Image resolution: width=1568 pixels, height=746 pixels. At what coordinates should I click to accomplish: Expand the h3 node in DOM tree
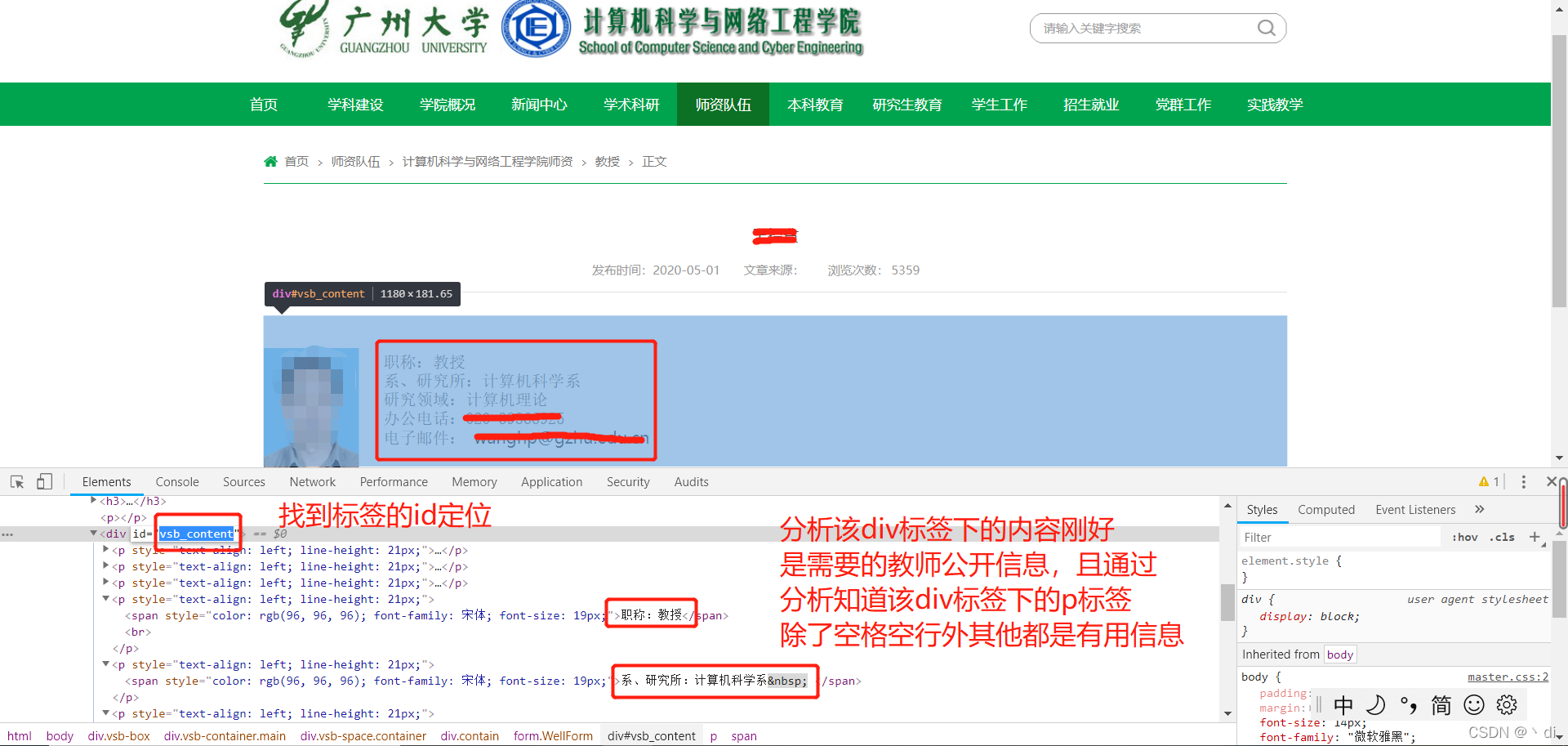pyautogui.click(x=94, y=500)
